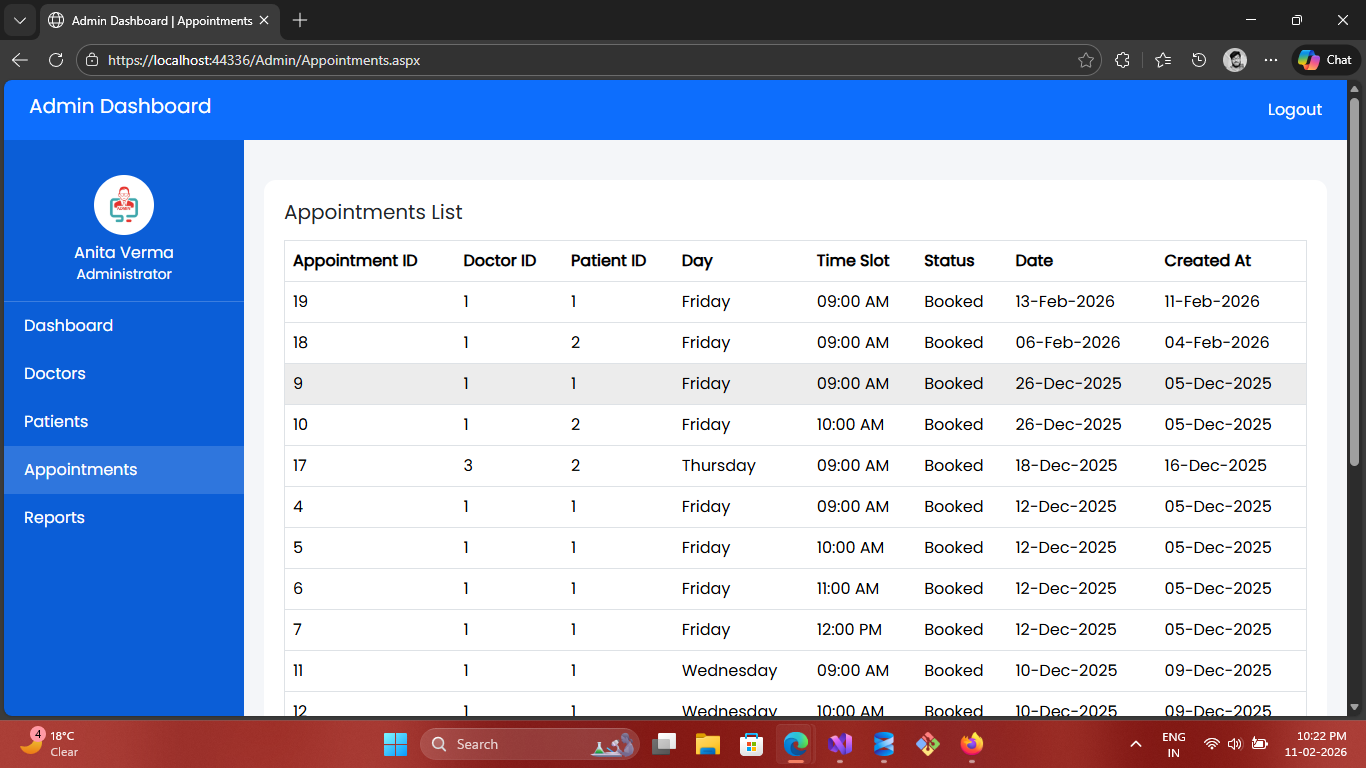Go back using the browser arrow
The height and width of the screenshot is (768, 1366).
click(x=20, y=60)
